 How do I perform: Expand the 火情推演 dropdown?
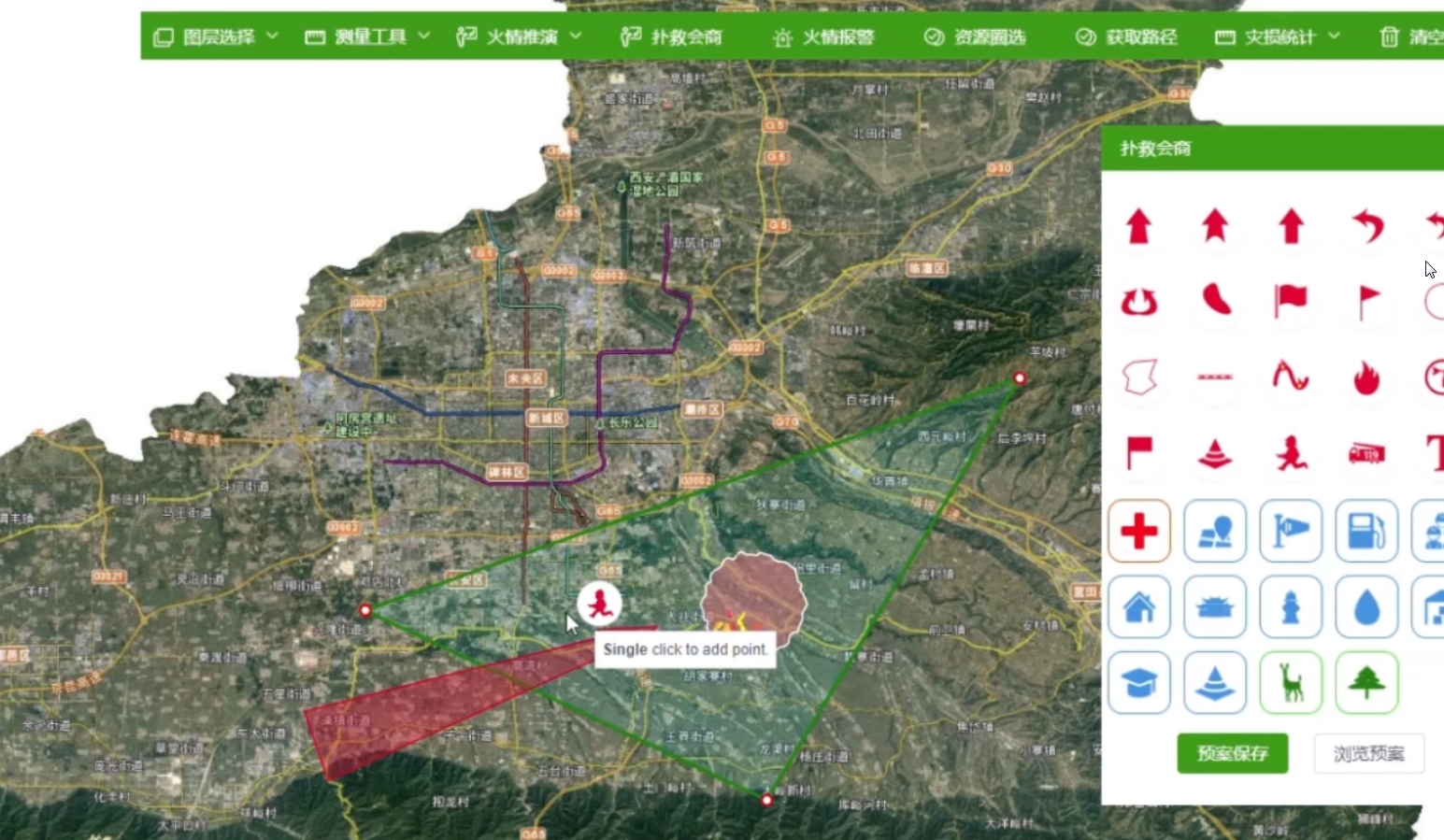[x=519, y=36]
